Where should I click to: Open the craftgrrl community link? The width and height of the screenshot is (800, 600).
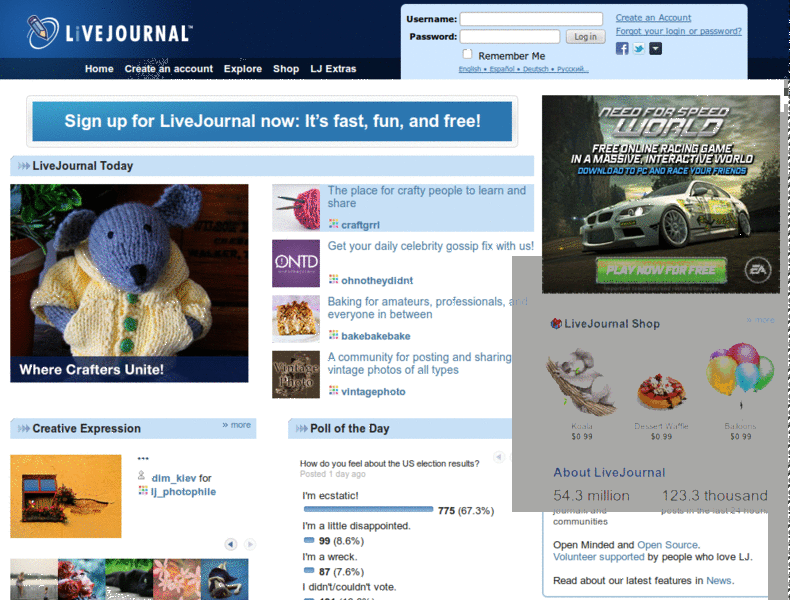[360, 225]
